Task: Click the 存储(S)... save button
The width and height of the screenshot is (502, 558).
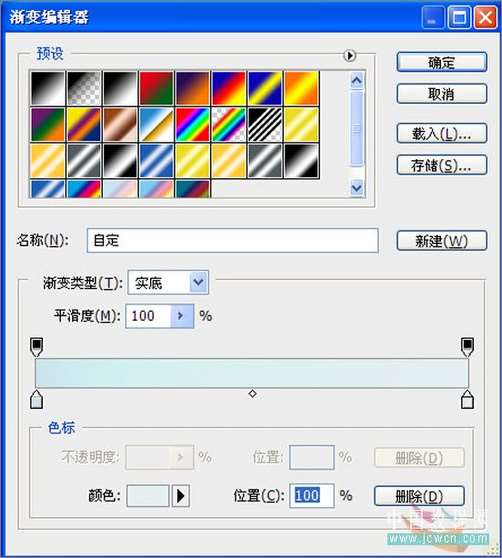Action: [442, 165]
